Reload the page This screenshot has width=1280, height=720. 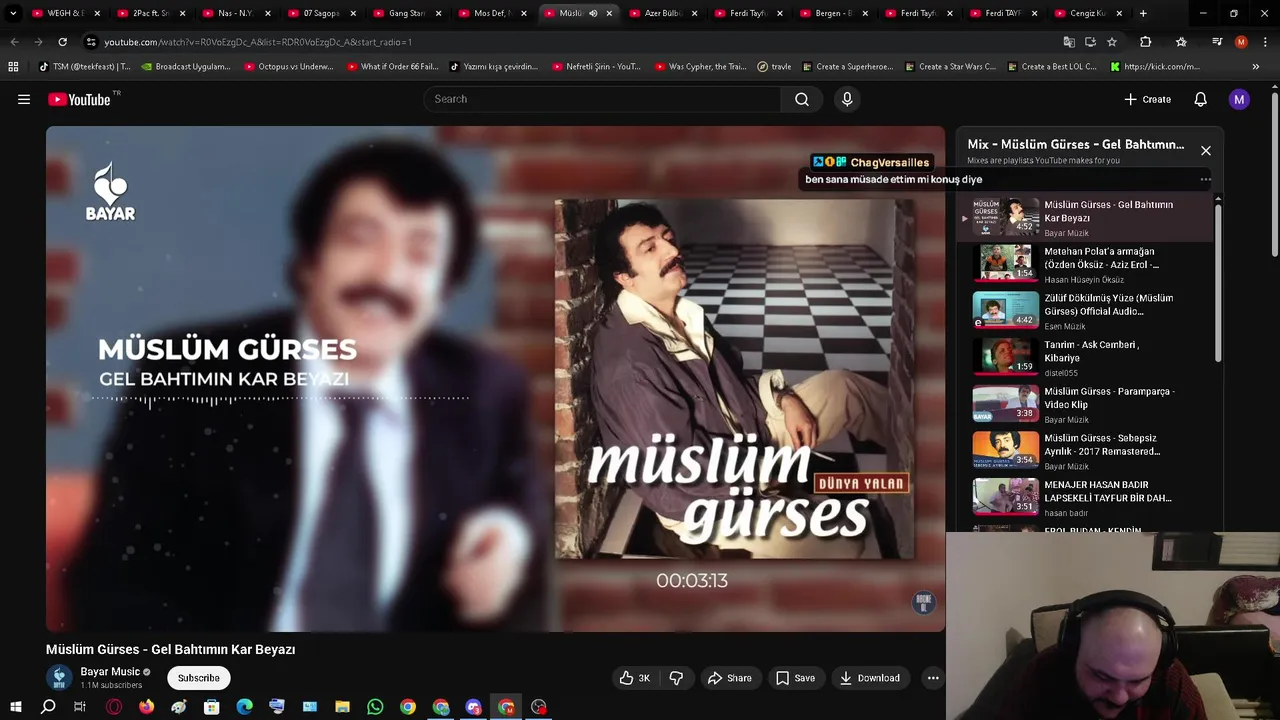click(62, 42)
